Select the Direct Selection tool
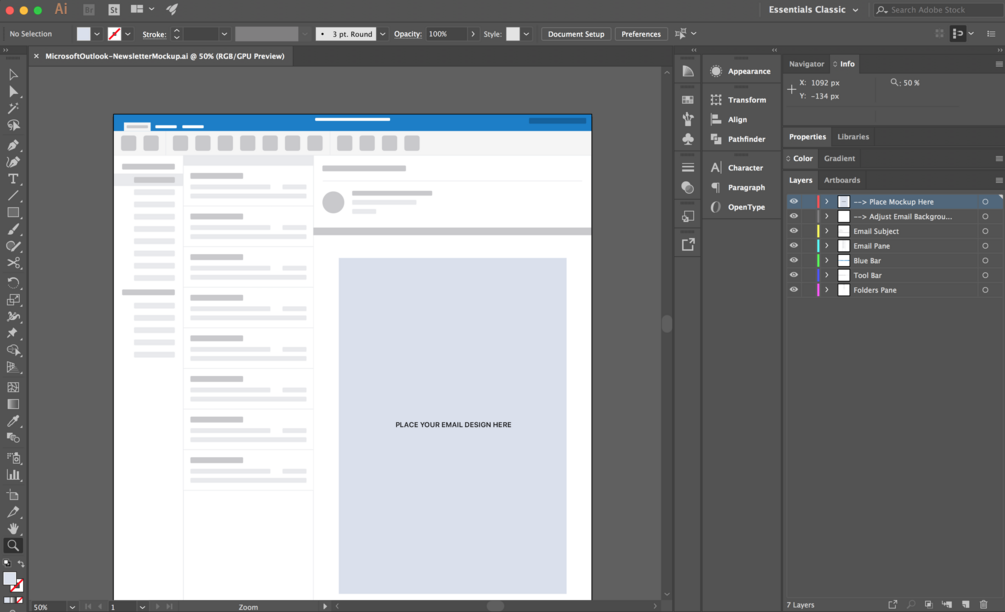Viewport: 1005px width, 612px height. tap(13, 92)
